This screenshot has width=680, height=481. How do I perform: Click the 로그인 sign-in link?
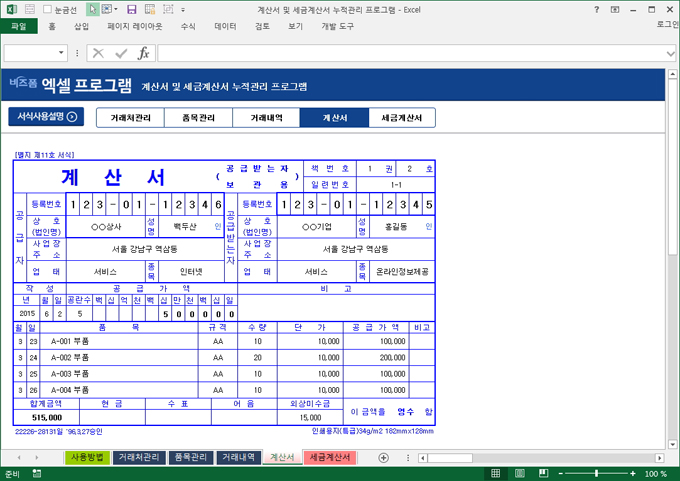click(x=668, y=24)
